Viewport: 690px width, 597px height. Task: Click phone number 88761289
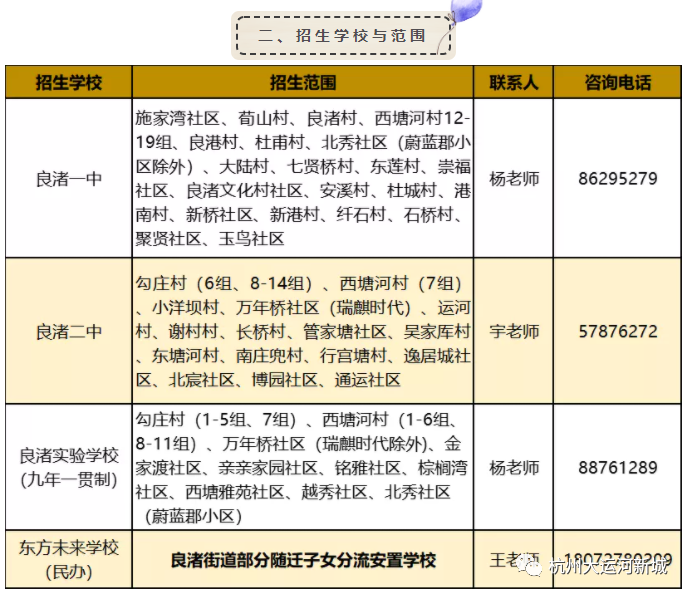[617, 467]
